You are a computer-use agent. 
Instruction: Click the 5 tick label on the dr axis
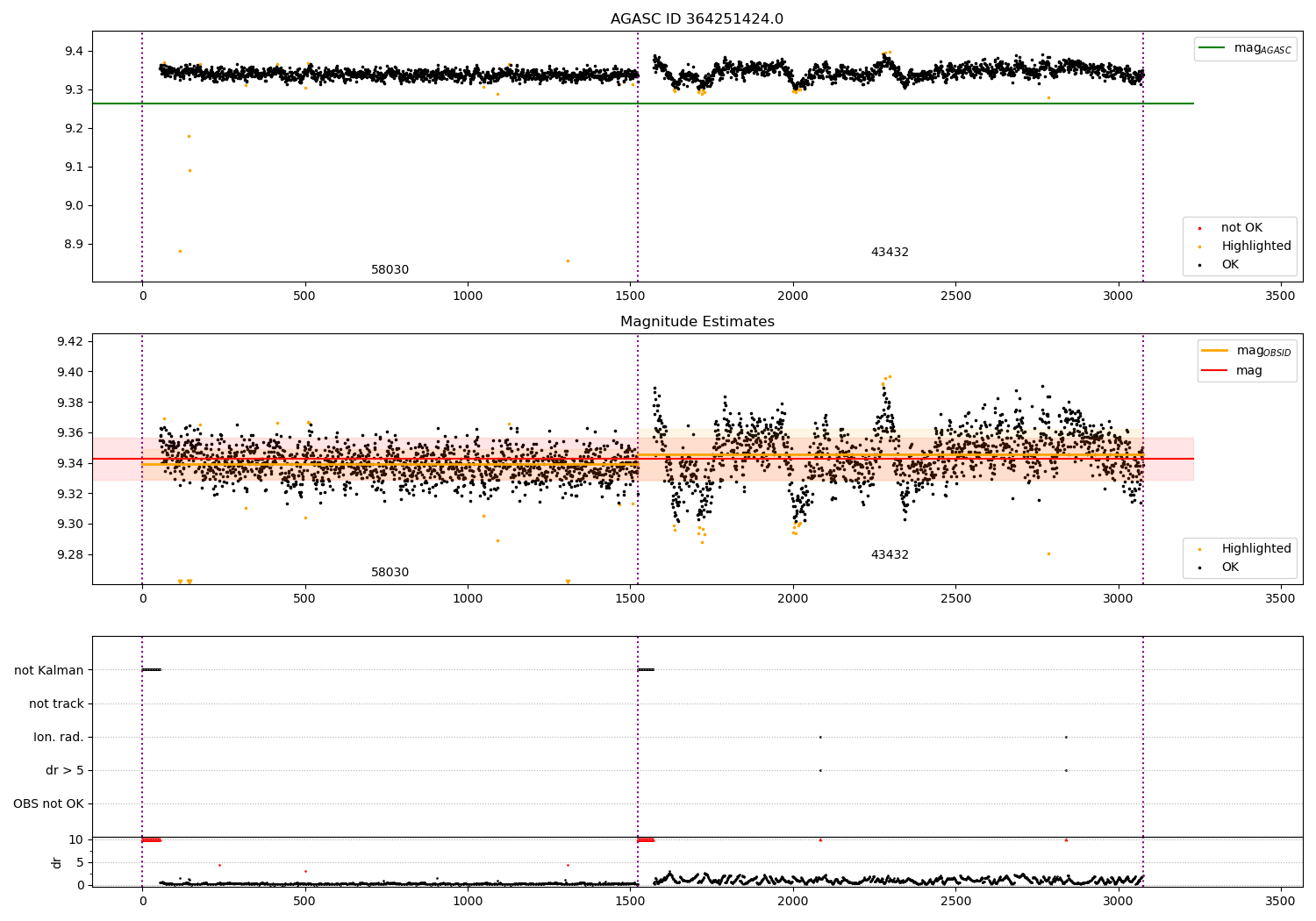(x=81, y=862)
